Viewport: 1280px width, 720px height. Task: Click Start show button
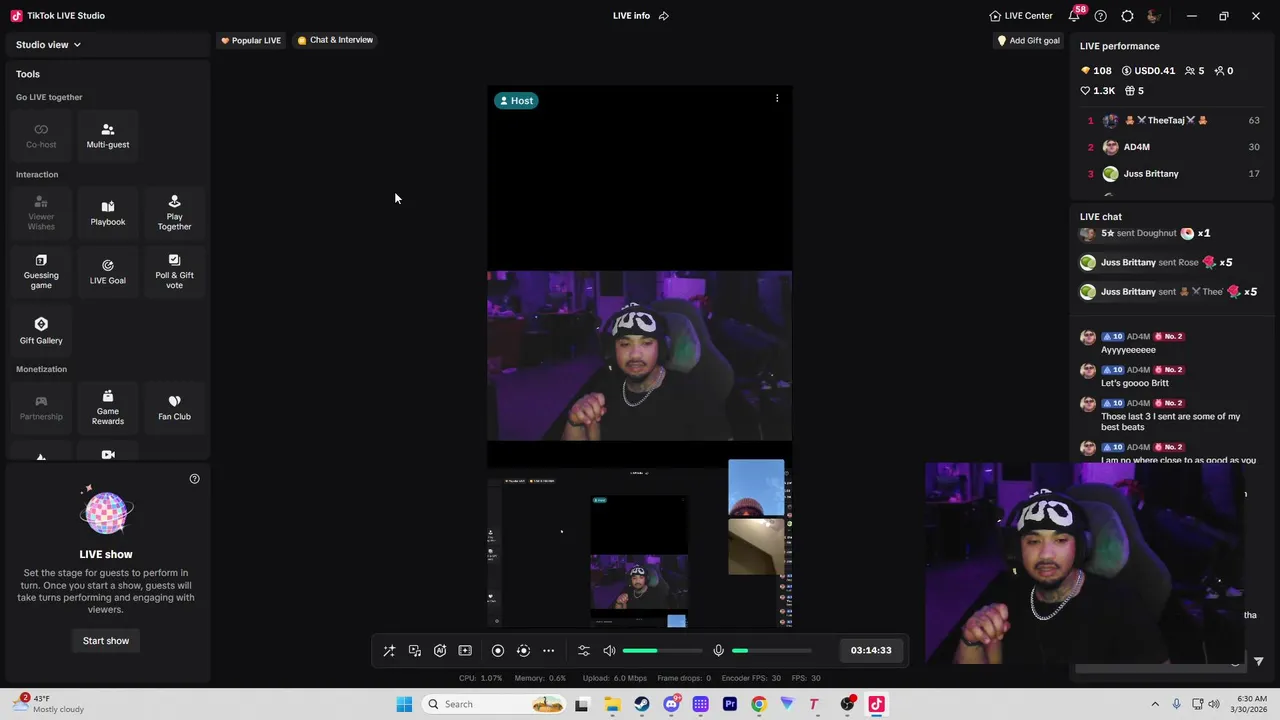click(x=106, y=641)
